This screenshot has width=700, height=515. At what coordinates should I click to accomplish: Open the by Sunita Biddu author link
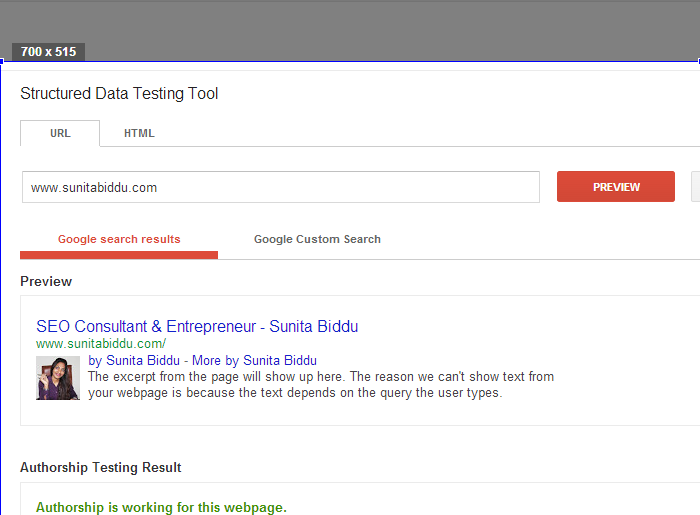point(134,360)
